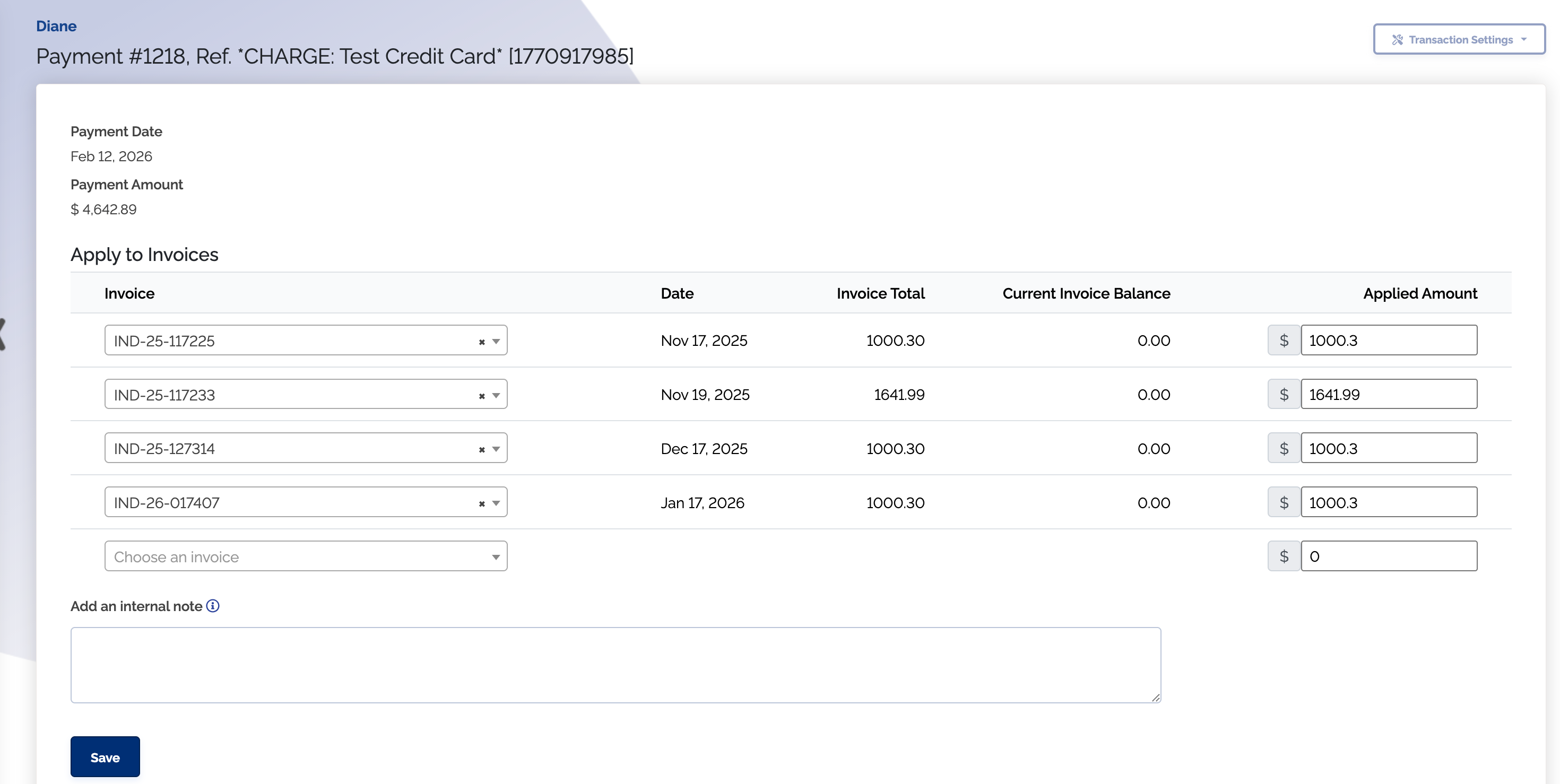Click the dollar sign on the empty invoice row
The width and height of the screenshot is (1560, 784).
[1283, 556]
